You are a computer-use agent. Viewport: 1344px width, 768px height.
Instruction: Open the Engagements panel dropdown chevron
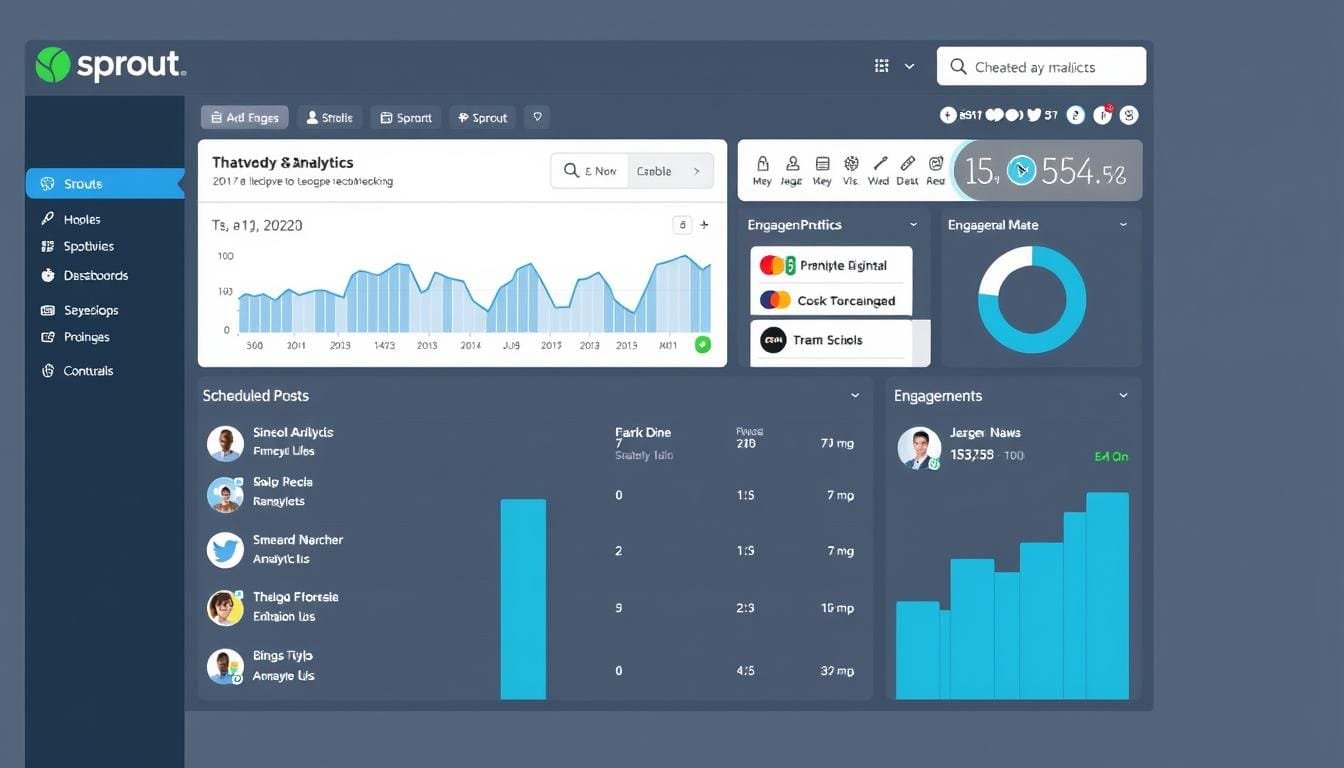(x=1123, y=396)
